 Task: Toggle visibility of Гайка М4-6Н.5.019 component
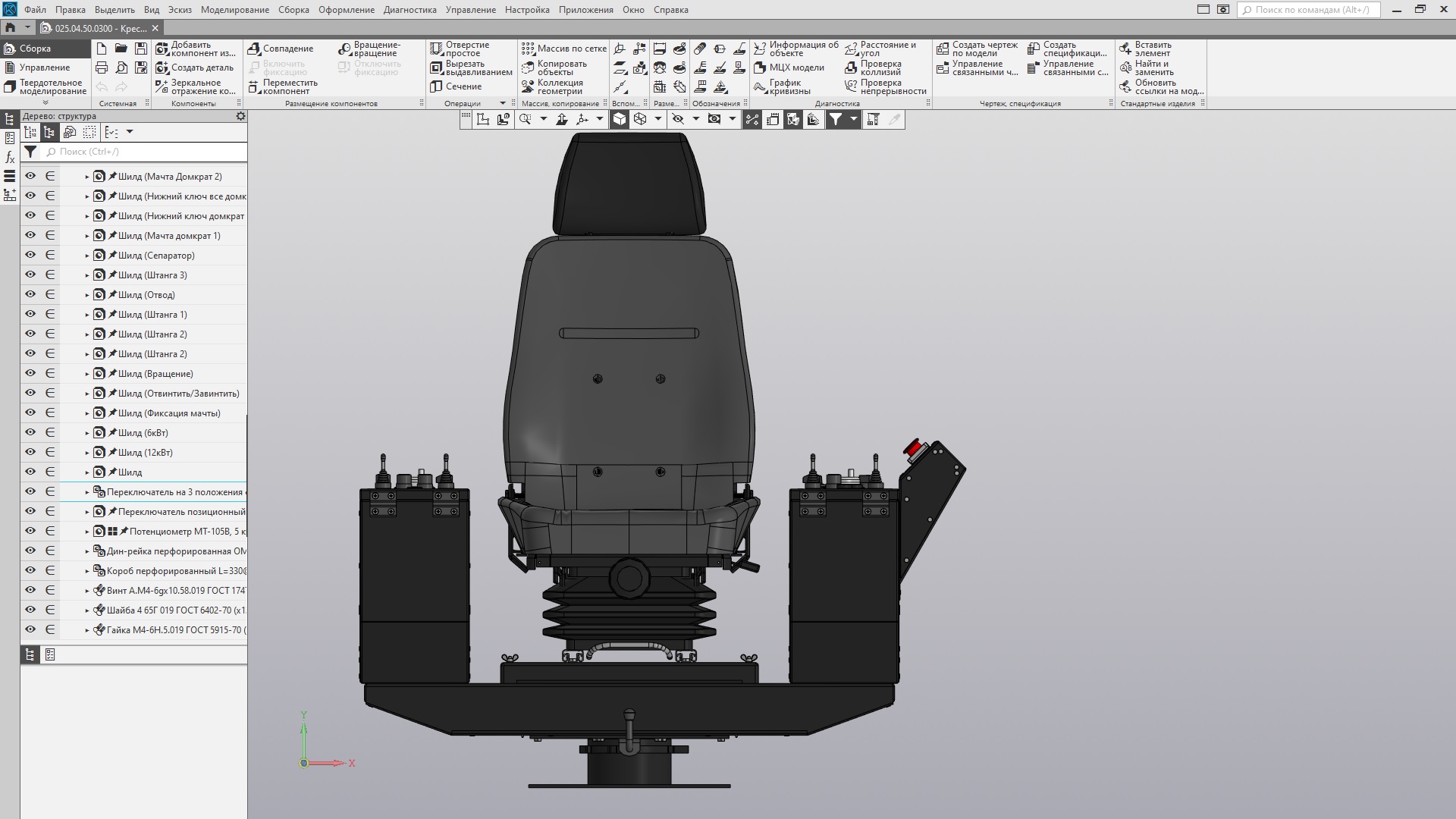tap(30, 629)
